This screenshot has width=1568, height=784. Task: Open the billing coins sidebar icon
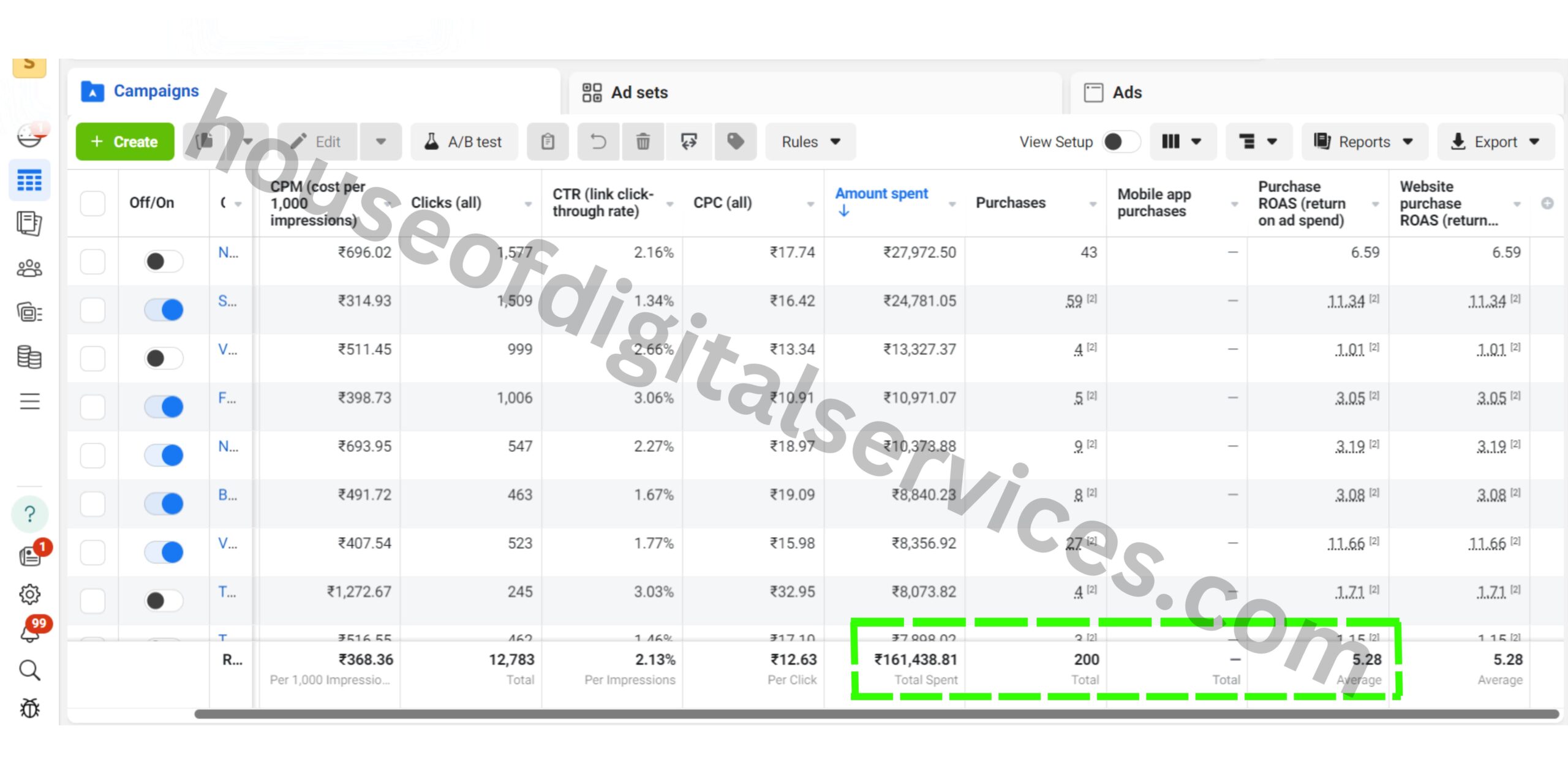coord(29,357)
